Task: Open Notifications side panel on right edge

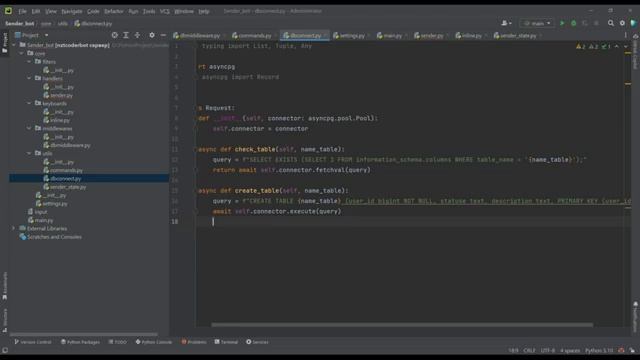Action: pyautogui.click(x=636, y=317)
